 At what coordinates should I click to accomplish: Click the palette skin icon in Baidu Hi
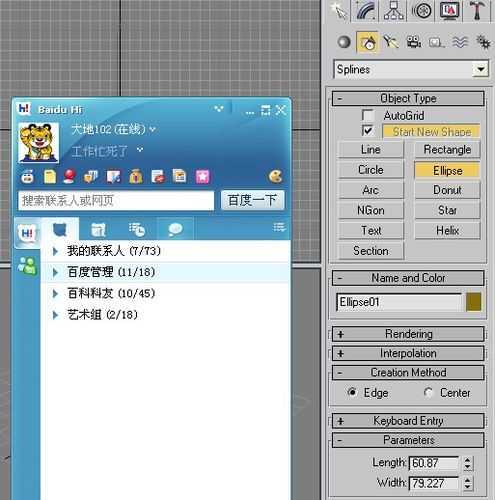click(275, 176)
